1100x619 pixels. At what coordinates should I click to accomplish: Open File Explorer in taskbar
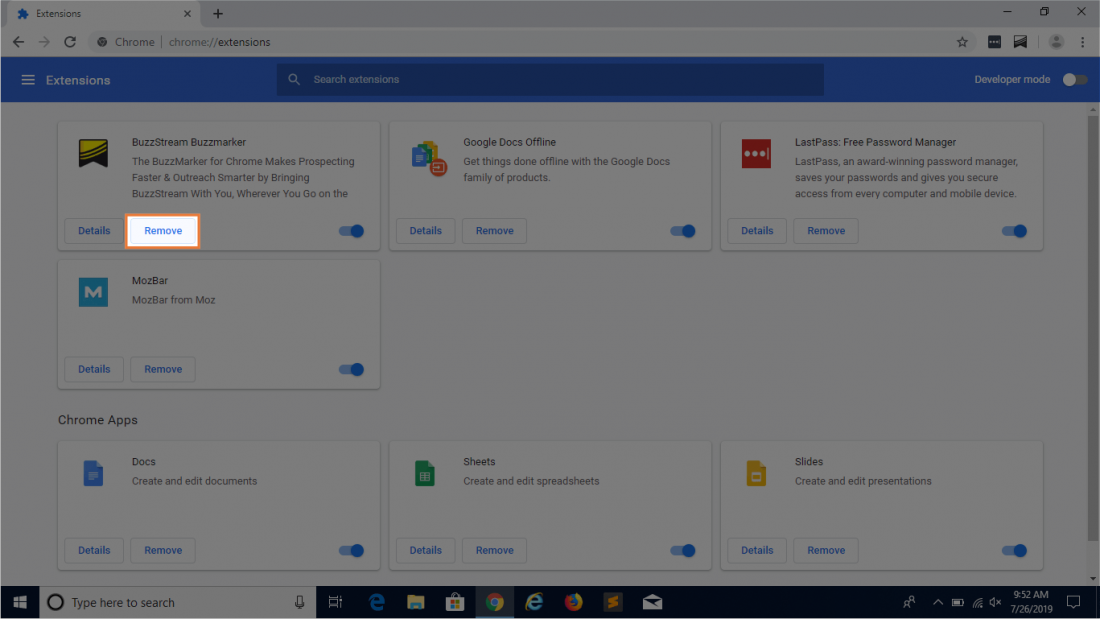[x=416, y=602]
